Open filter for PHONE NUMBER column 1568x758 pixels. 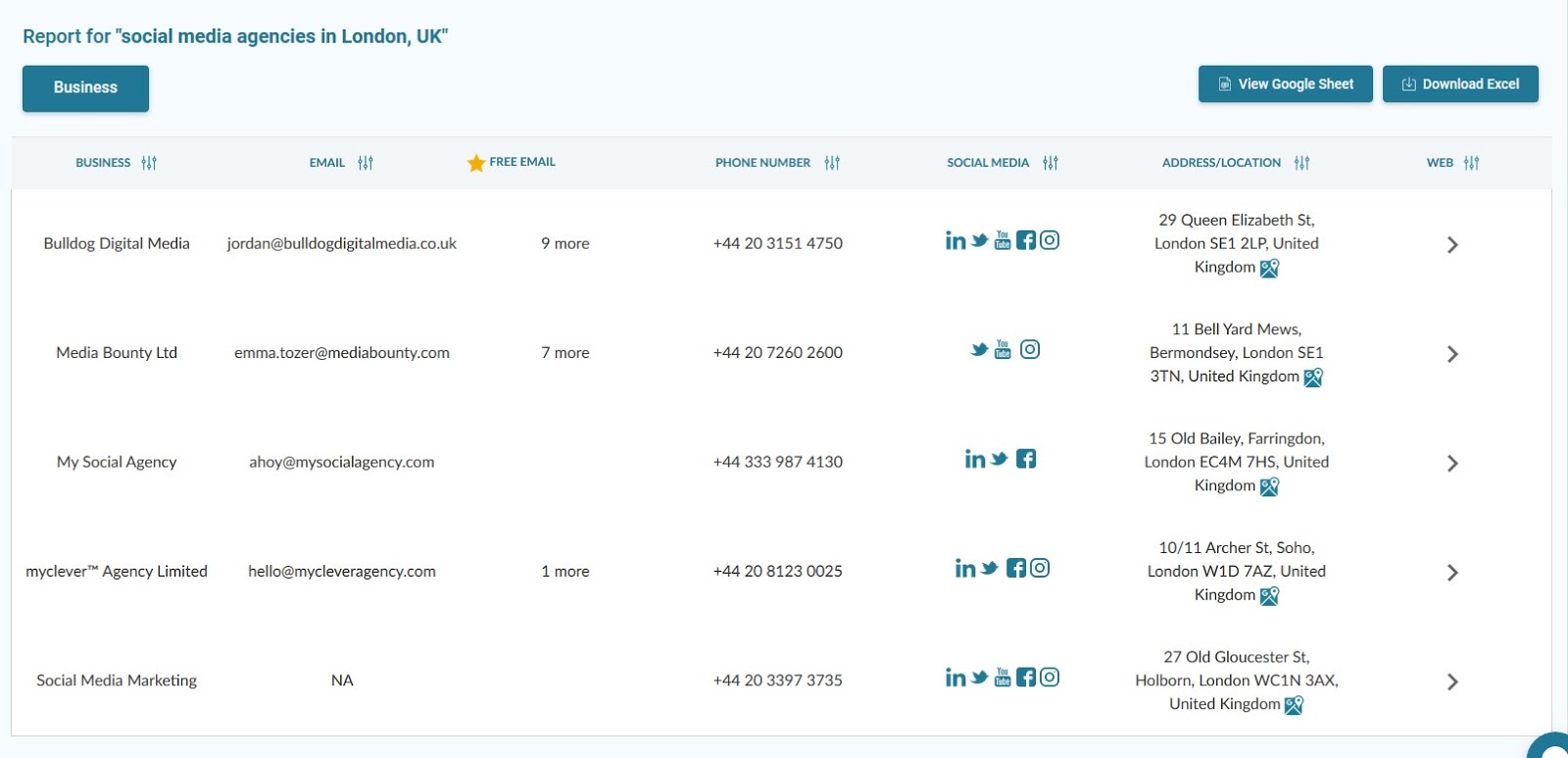(832, 163)
